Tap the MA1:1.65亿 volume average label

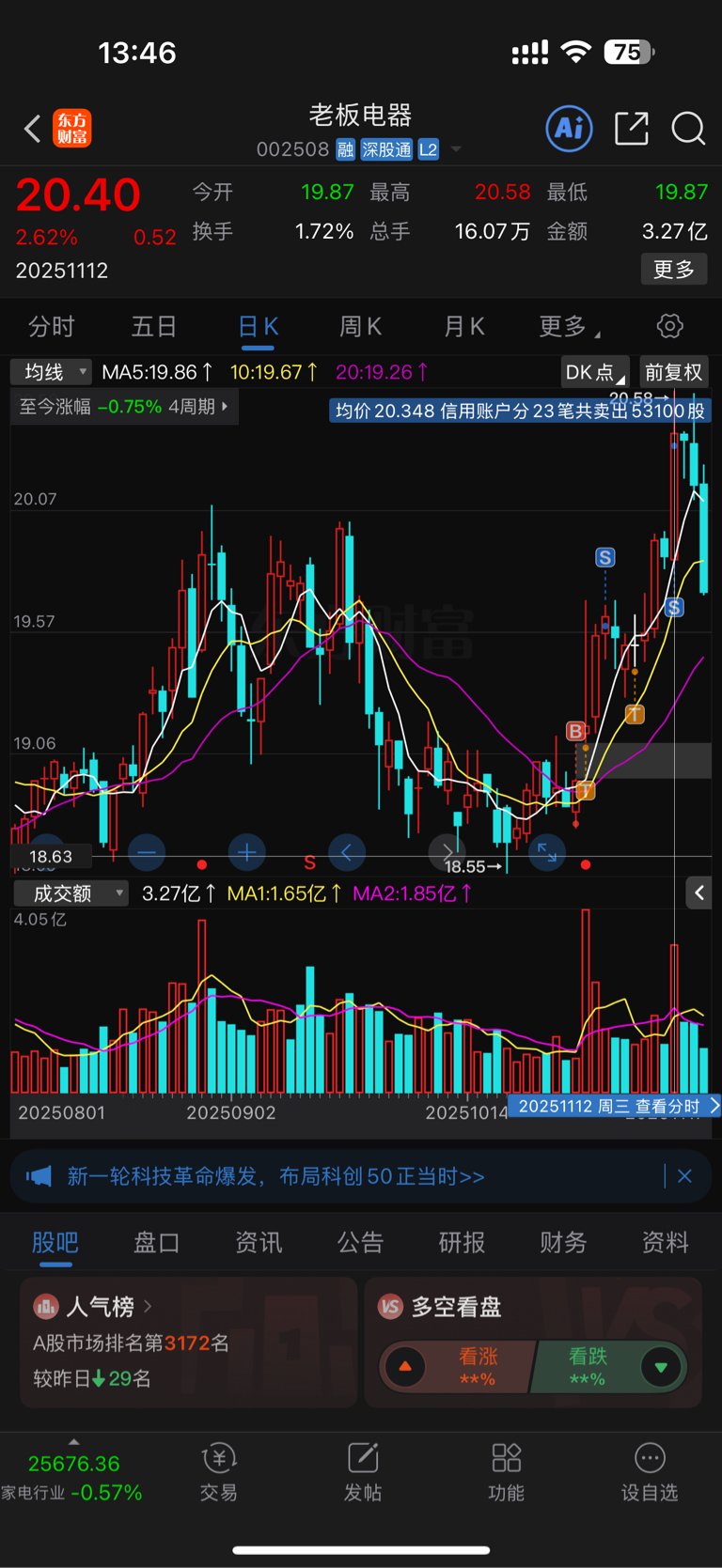pos(285,893)
